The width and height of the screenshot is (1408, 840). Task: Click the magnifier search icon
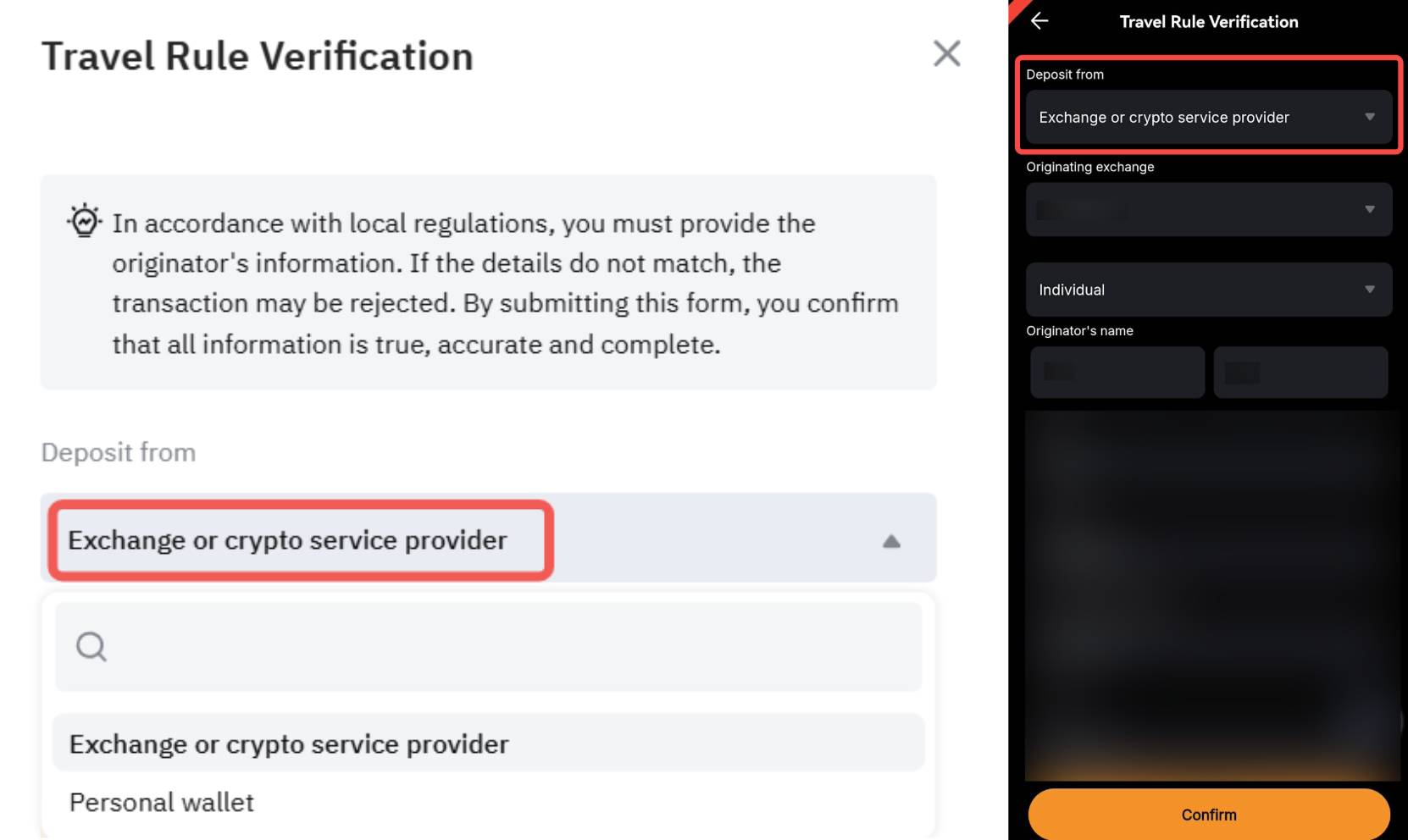(91, 647)
